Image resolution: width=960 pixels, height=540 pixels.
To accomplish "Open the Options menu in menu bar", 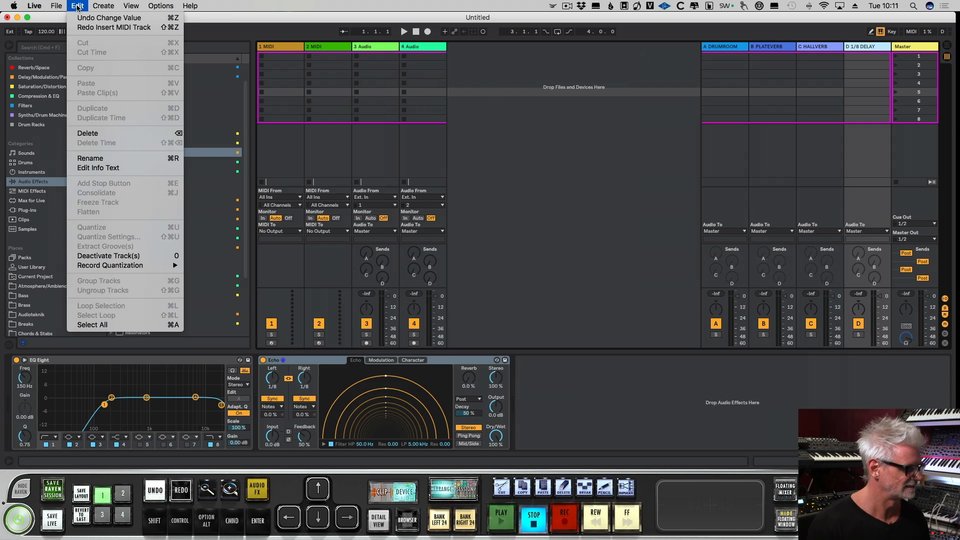I will point(160,6).
